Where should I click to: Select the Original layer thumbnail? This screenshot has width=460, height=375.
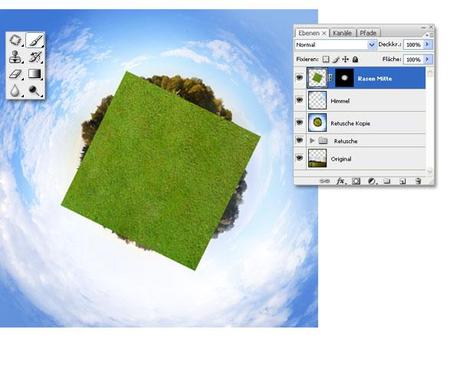pyautogui.click(x=317, y=158)
